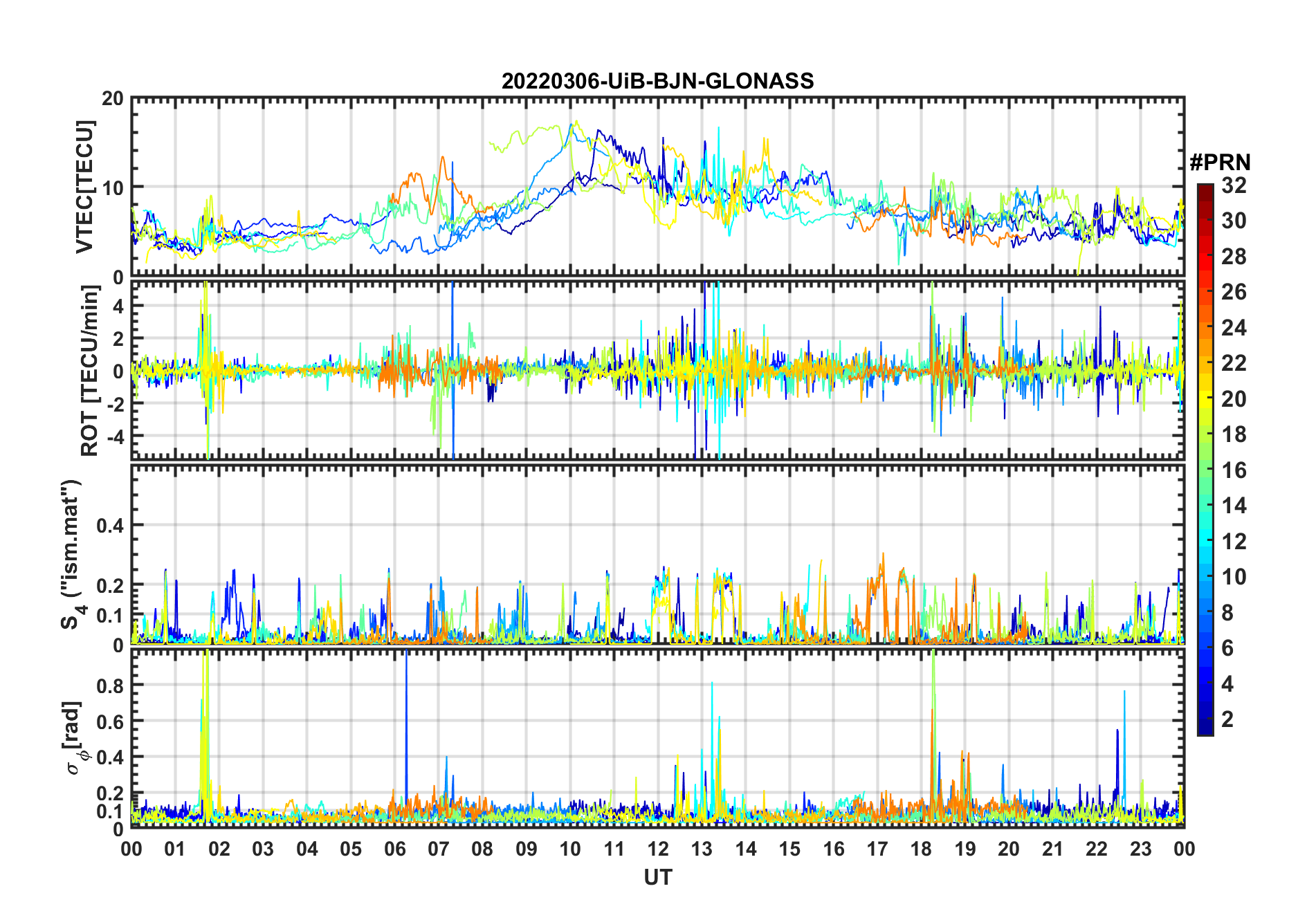Select the 0.1 tick on the S4 axis

[x=110, y=615]
